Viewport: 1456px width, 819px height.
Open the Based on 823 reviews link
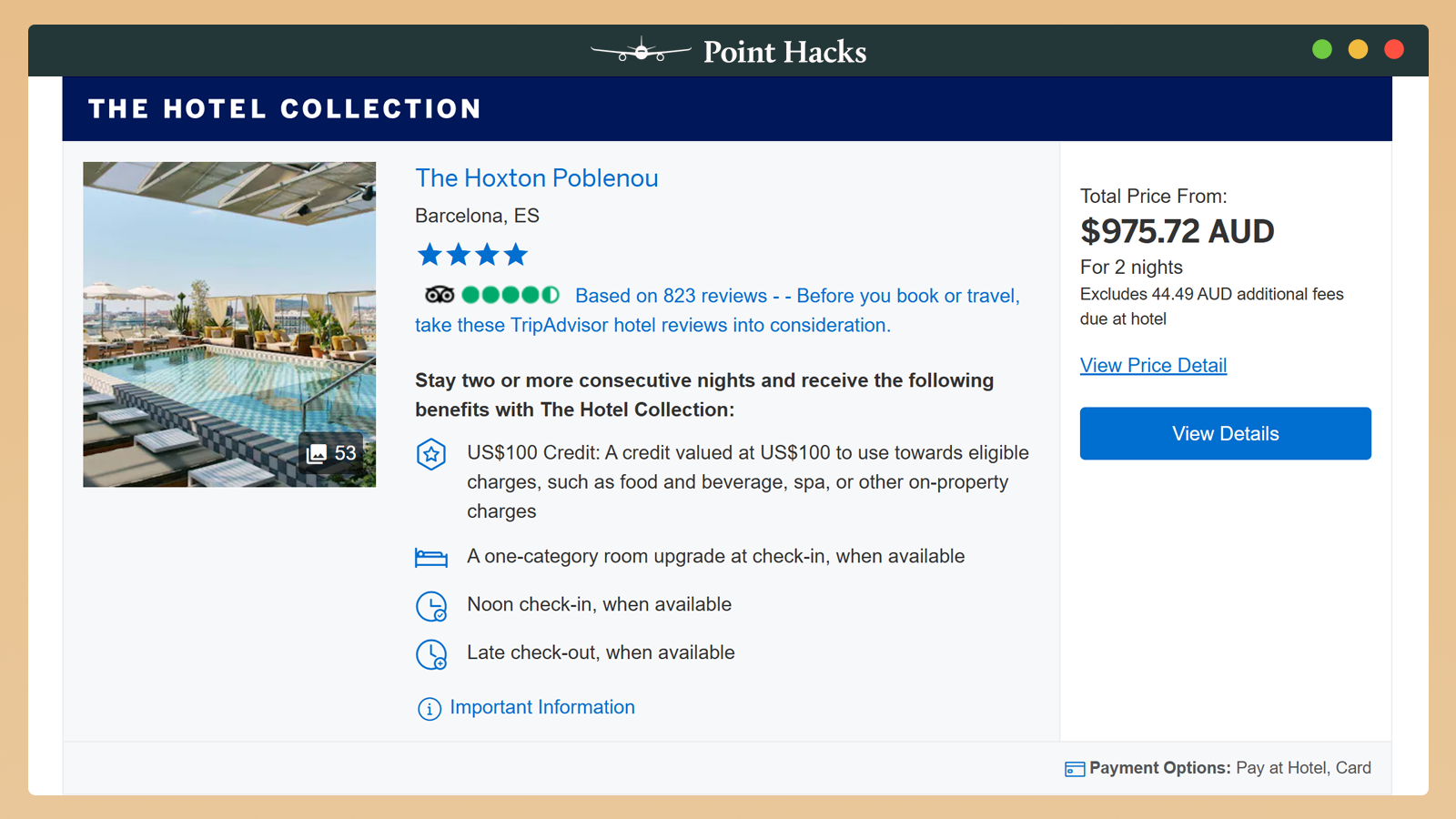pyautogui.click(x=672, y=296)
